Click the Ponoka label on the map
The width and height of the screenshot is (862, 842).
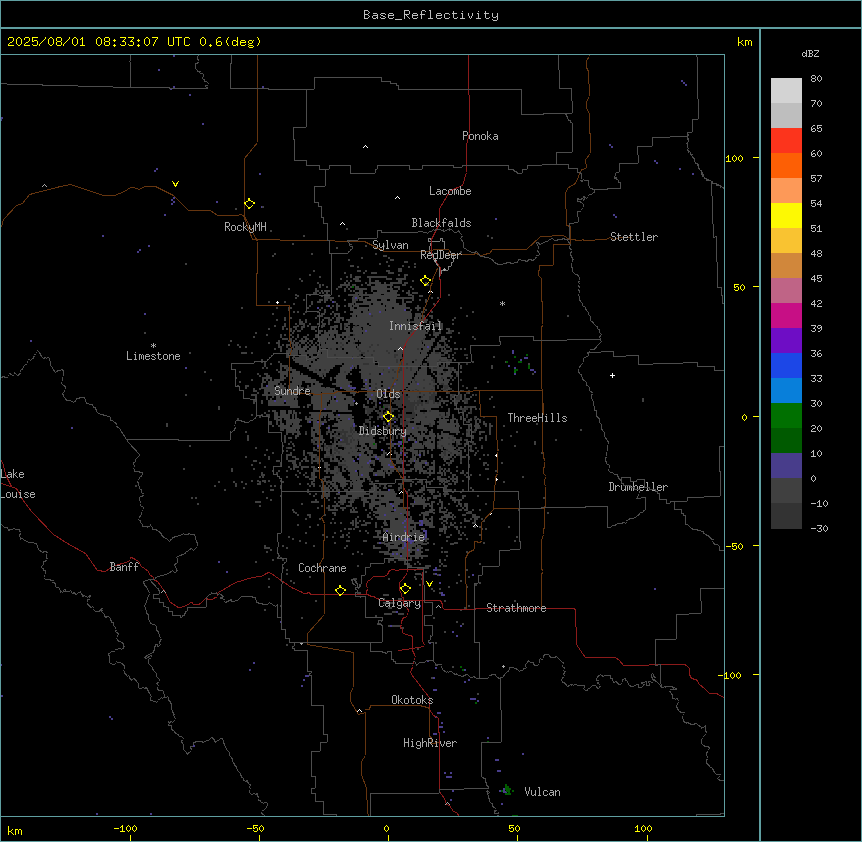coord(480,136)
